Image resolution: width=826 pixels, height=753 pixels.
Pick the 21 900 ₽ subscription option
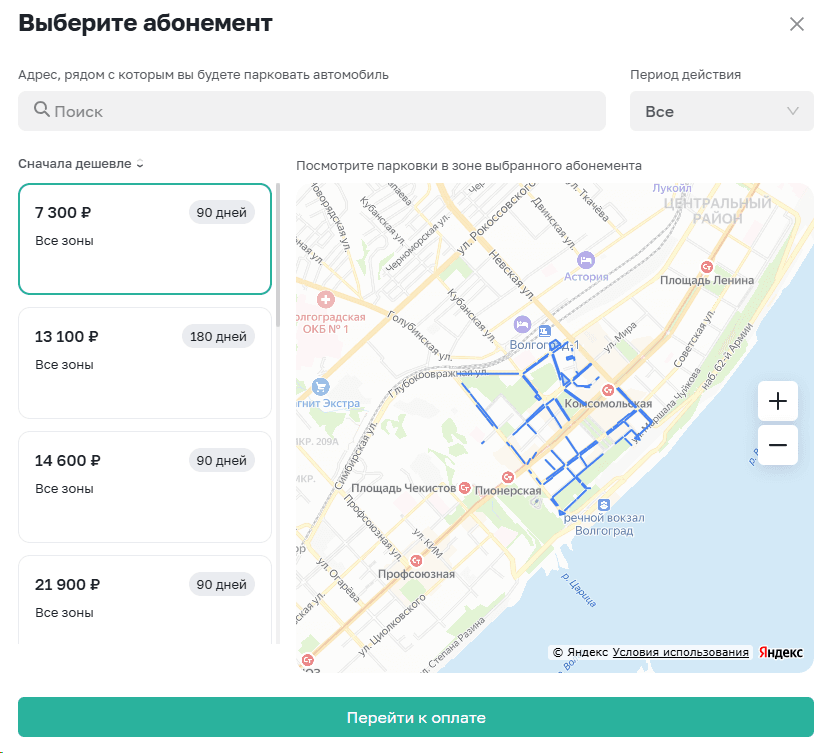pyautogui.click(x=145, y=600)
